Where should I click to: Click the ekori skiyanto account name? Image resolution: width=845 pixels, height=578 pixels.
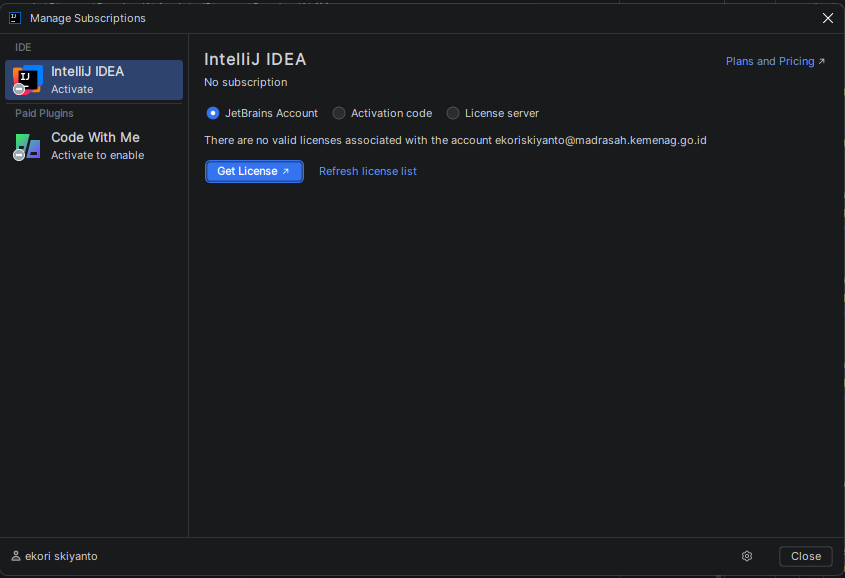pyautogui.click(x=61, y=556)
